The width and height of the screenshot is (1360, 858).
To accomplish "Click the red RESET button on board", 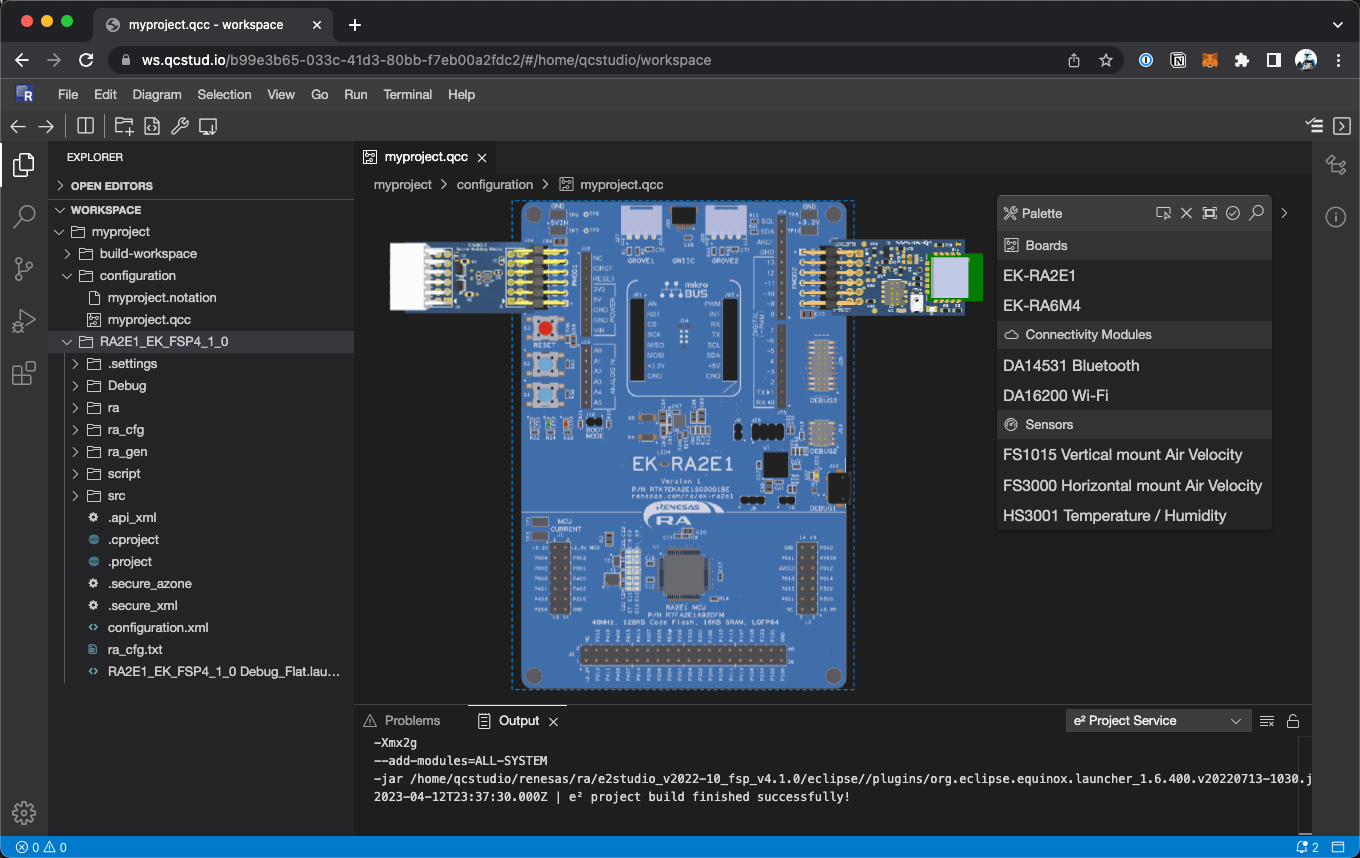I will point(545,328).
